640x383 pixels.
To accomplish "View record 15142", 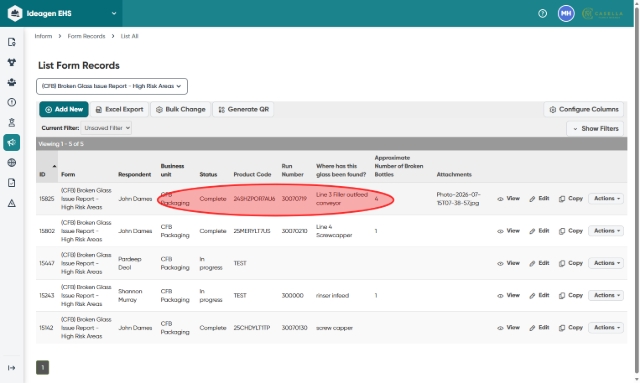I will (509, 327).
